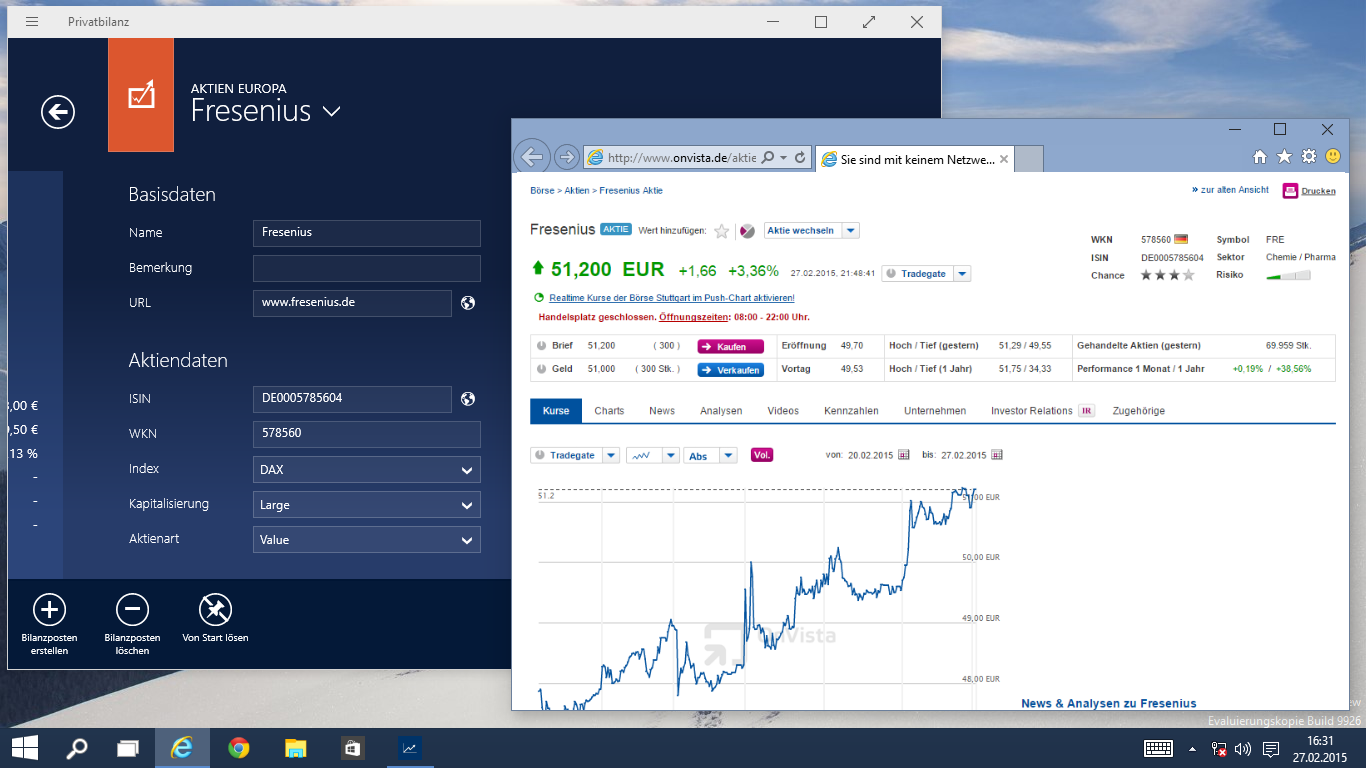Open Chrome from the taskbar

(238, 747)
